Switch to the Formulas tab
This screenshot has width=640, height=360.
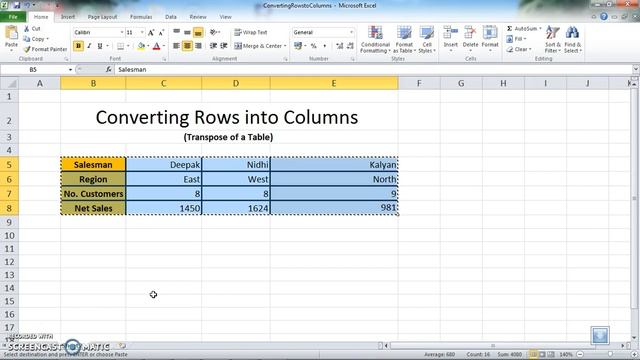point(141,17)
